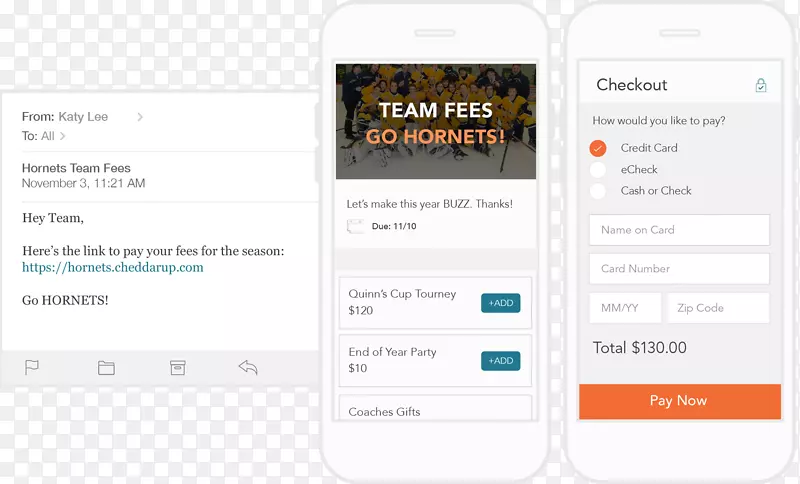The width and height of the screenshot is (800, 484).
Task: Select the Credit Card payment option
Action: (x=598, y=148)
